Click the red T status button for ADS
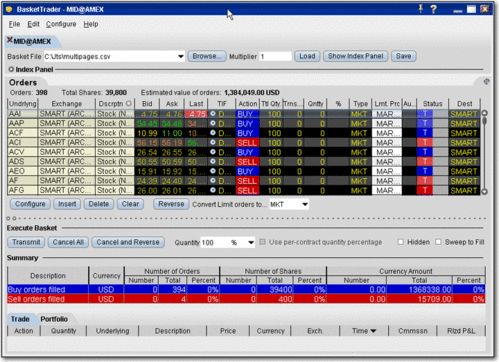 [425, 162]
